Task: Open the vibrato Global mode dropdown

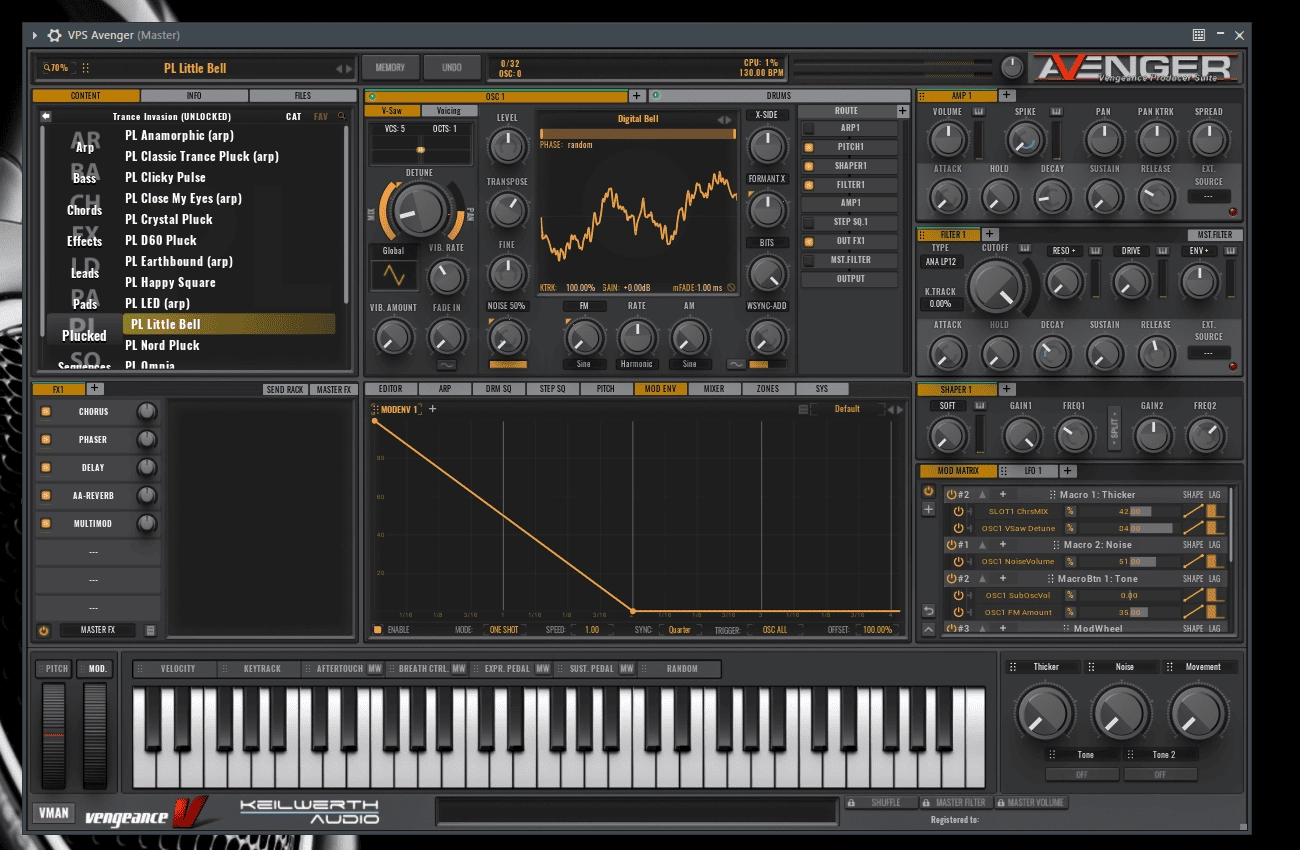Action: (x=394, y=251)
